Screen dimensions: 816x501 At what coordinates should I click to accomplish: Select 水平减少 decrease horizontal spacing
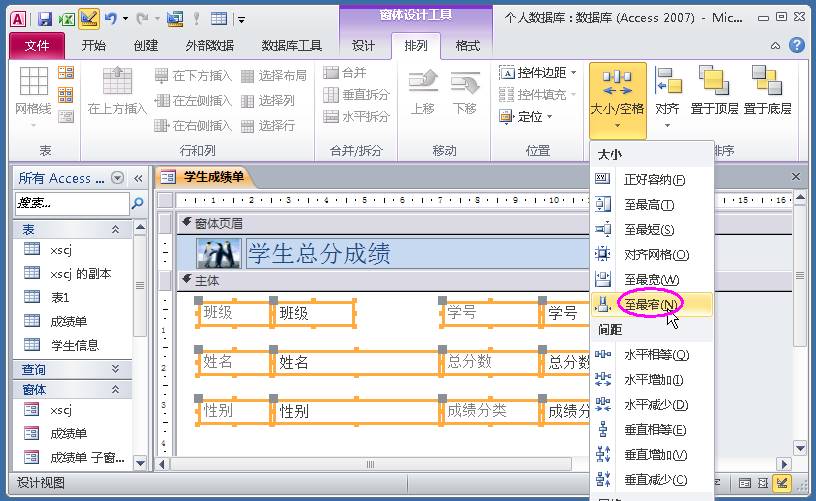(652, 405)
